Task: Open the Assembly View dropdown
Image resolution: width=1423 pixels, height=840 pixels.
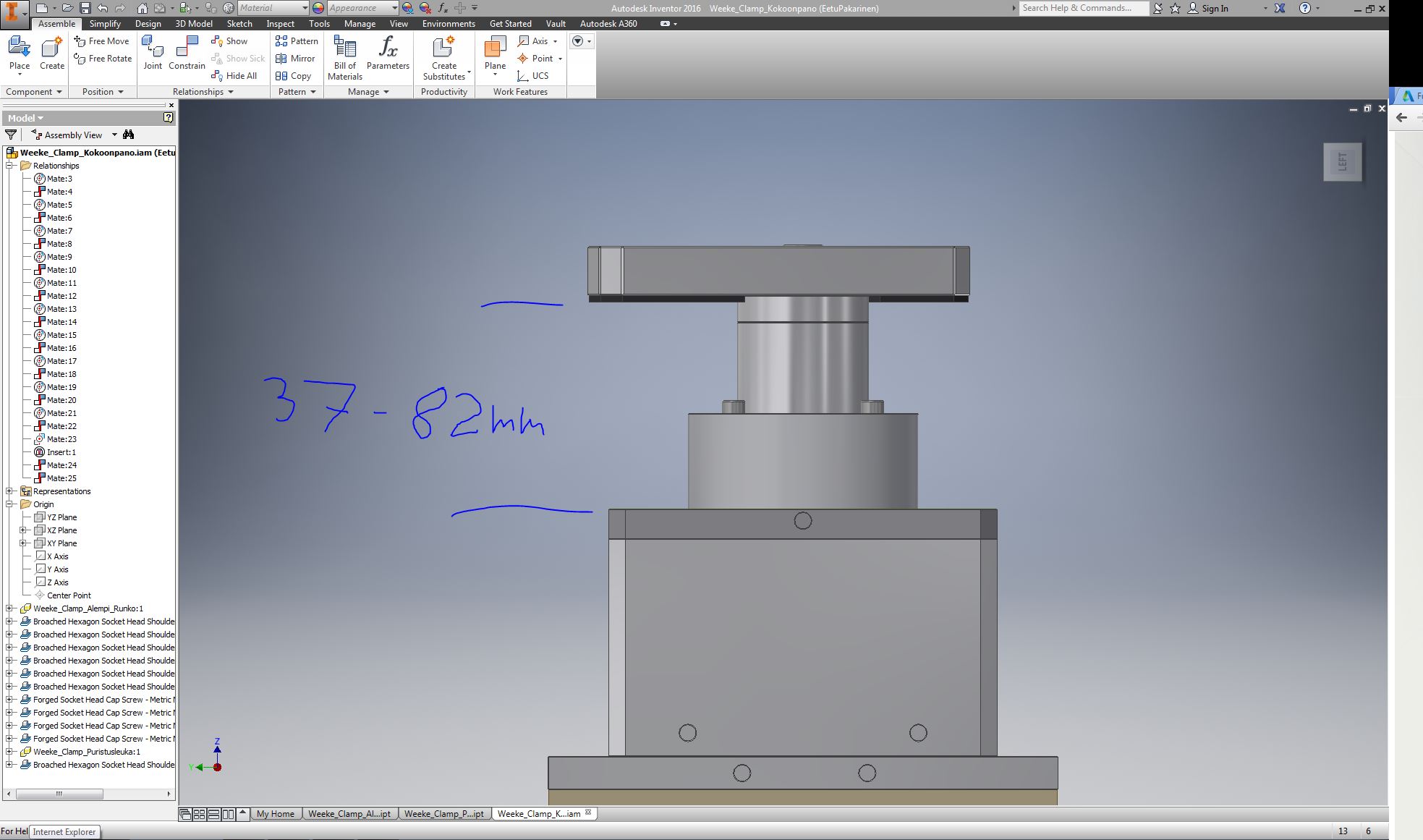Action: pos(114,135)
